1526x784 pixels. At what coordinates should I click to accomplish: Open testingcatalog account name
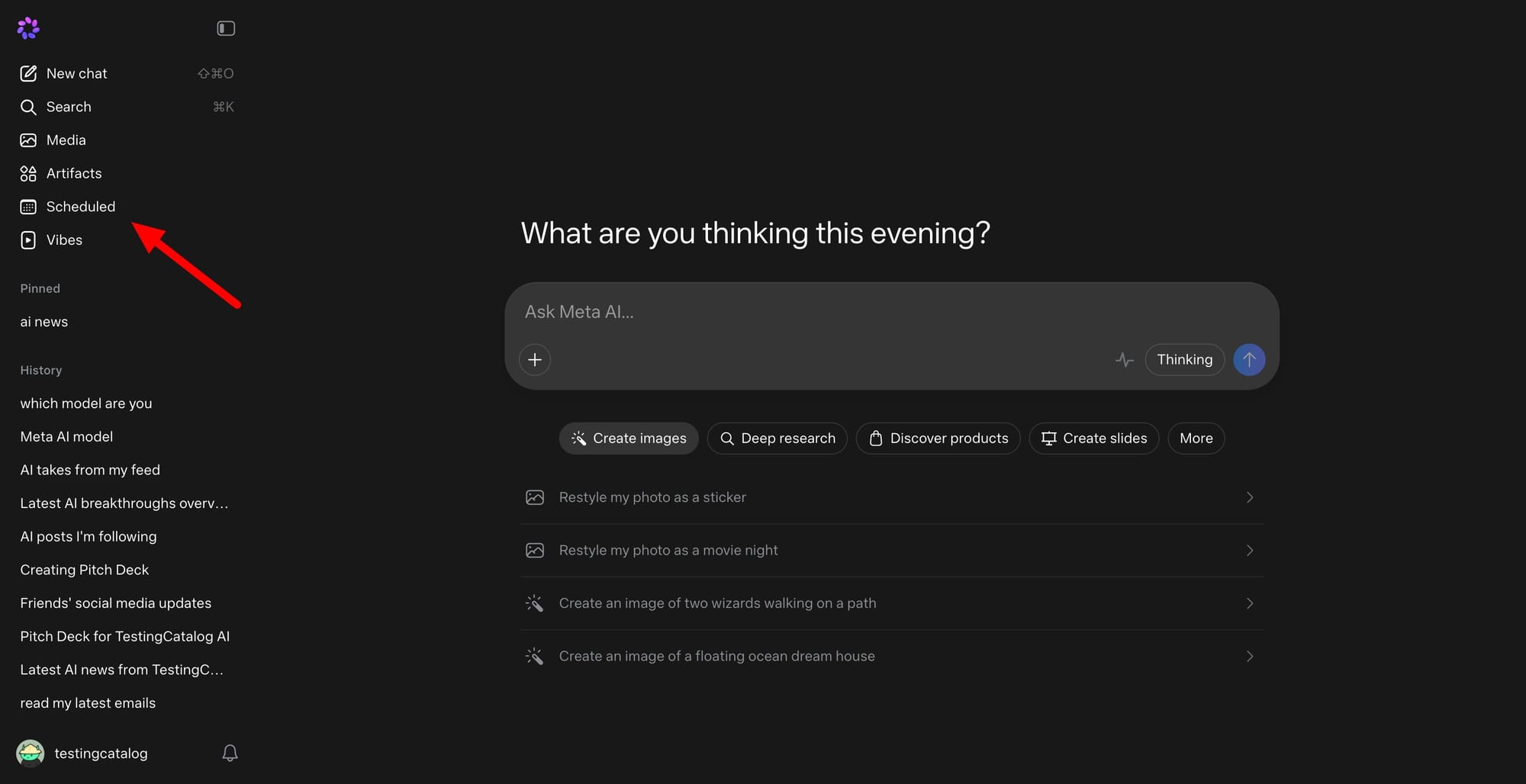coord(101,753)
